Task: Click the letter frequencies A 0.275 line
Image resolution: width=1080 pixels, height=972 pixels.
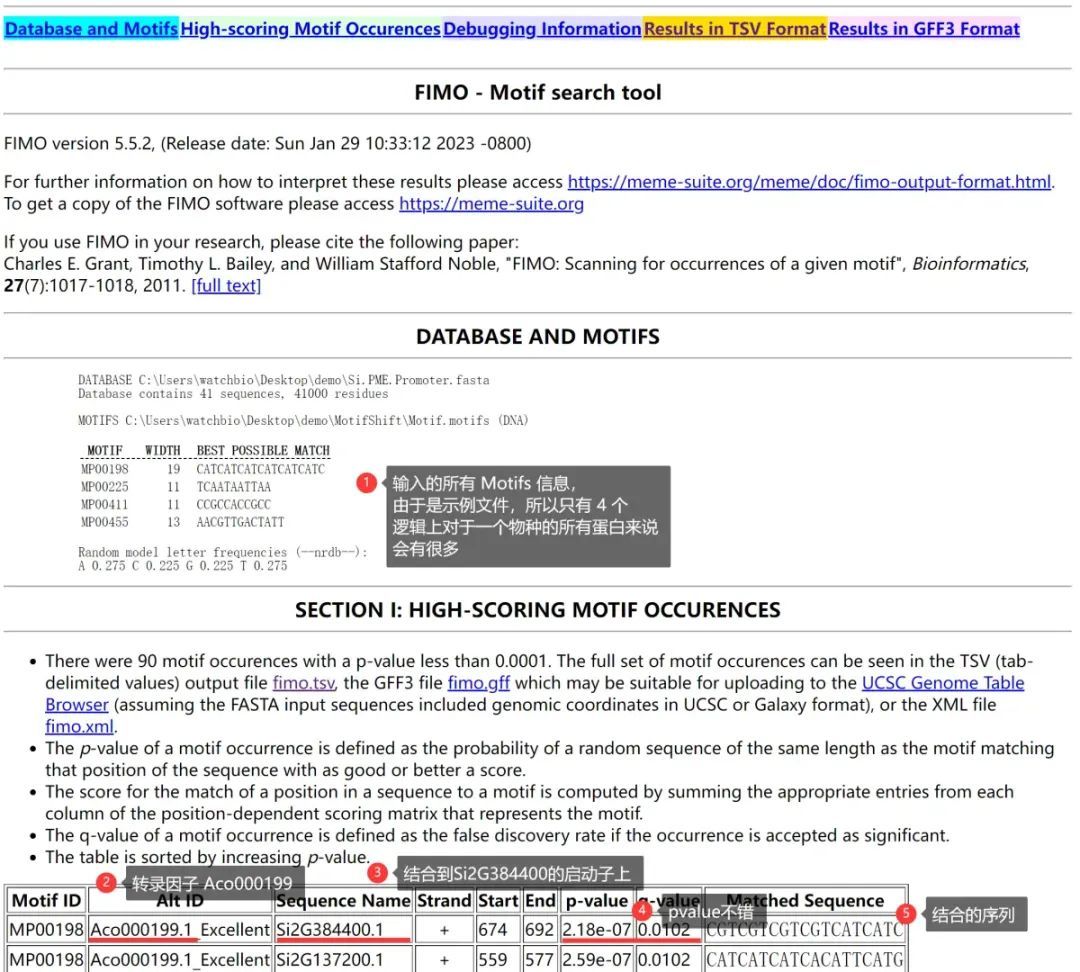Action: click(x=183, y=566)
